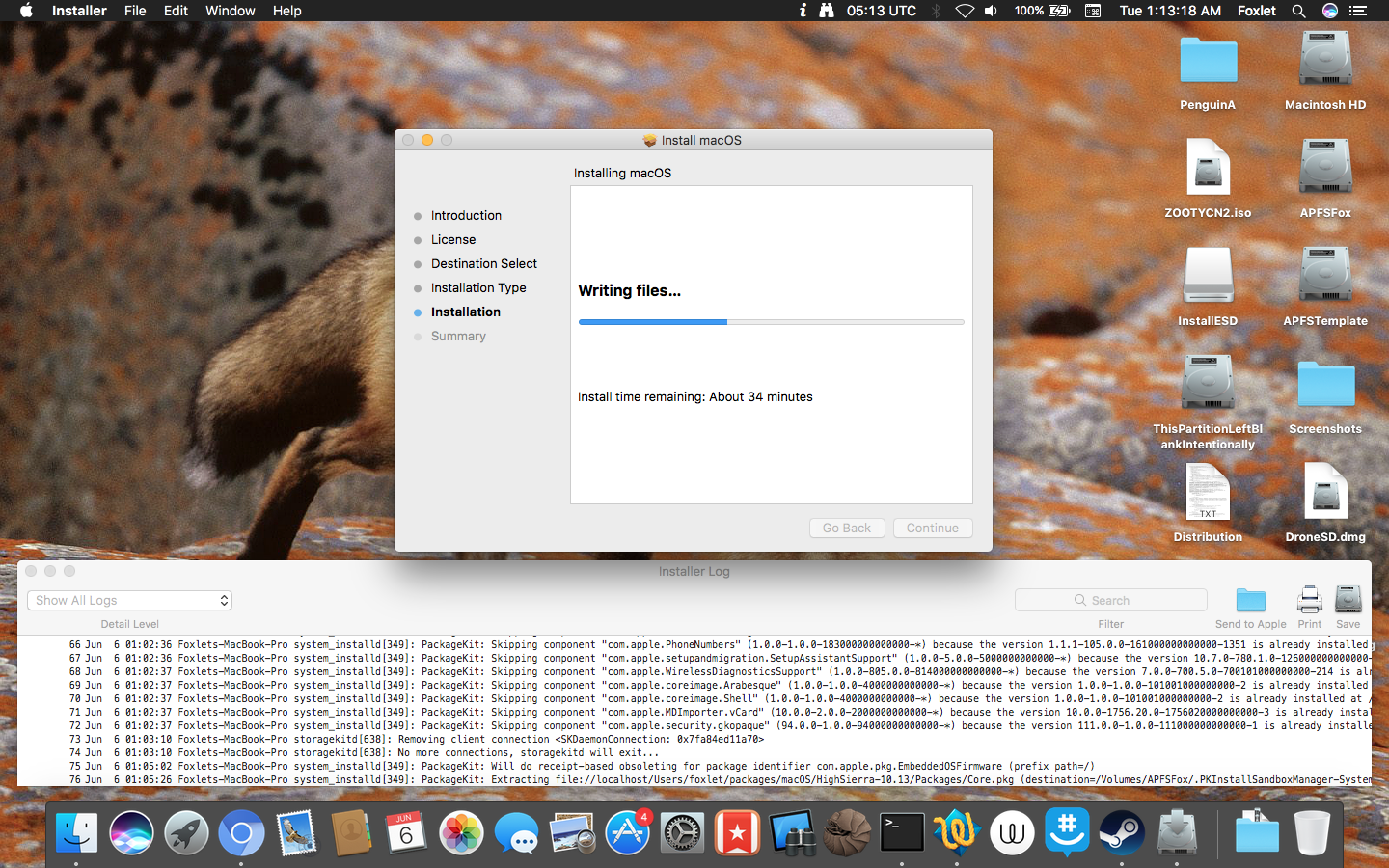
Task: Click the Continue button in Install macOS
Action: (x=933, y=528)
